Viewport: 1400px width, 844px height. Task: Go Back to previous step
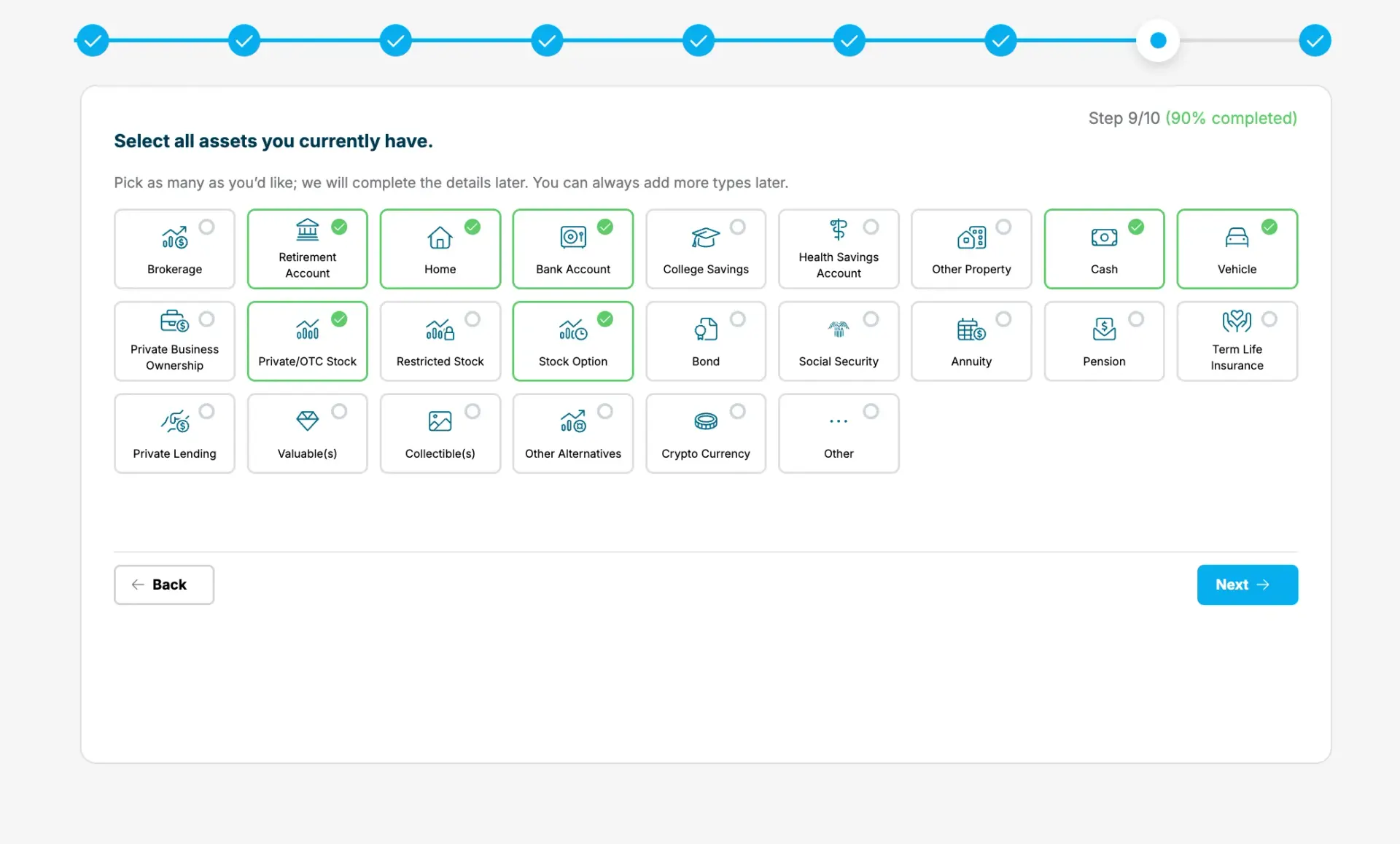click(164, 585)
